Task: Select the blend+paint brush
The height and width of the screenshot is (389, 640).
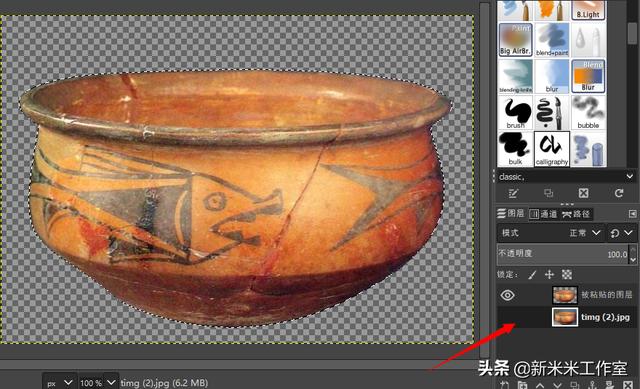Action: 552,40
